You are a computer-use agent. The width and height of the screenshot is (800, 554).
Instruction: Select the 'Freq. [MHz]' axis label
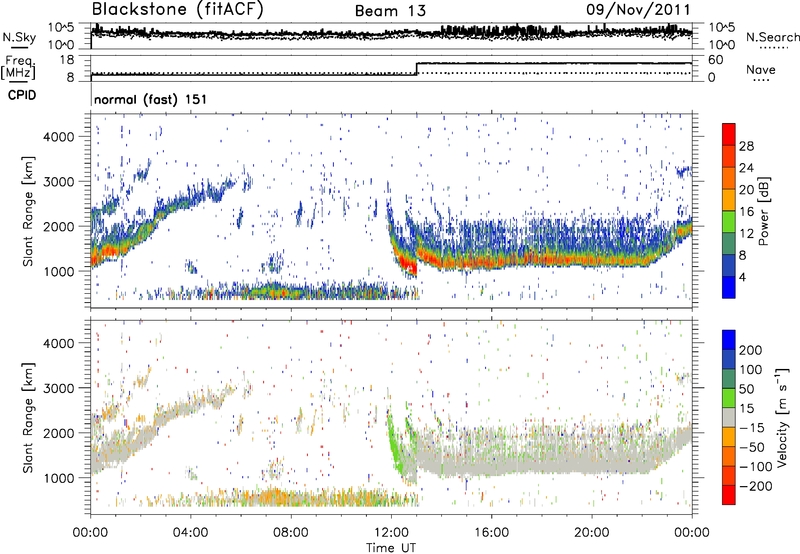(x=18, y=67)
